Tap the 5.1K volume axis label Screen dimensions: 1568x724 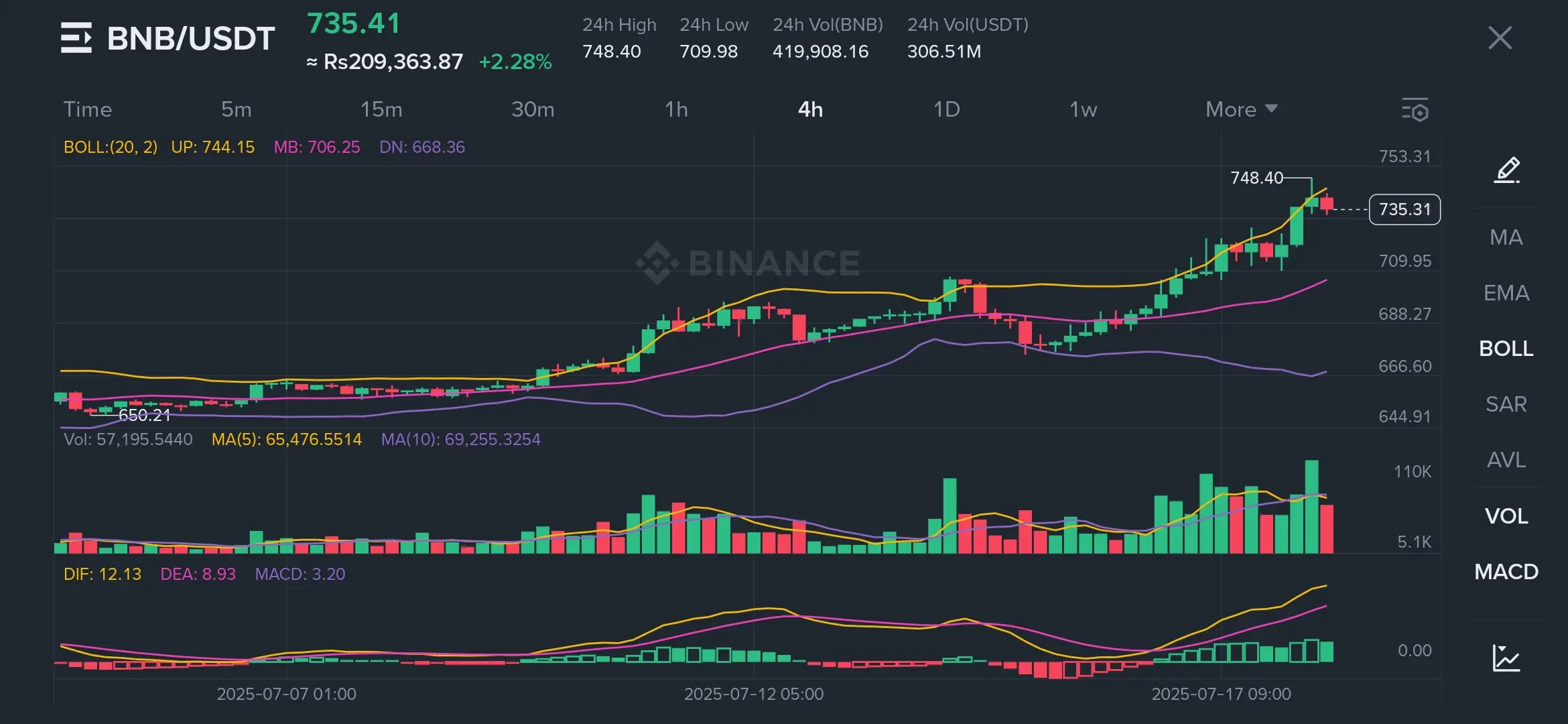(x=1414, y=542)
